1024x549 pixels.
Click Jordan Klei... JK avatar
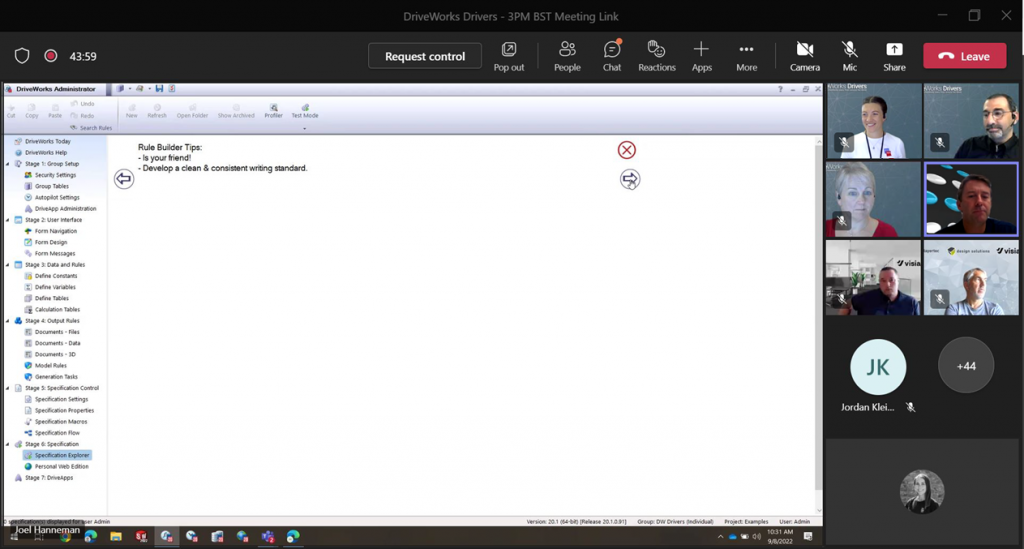878,366
